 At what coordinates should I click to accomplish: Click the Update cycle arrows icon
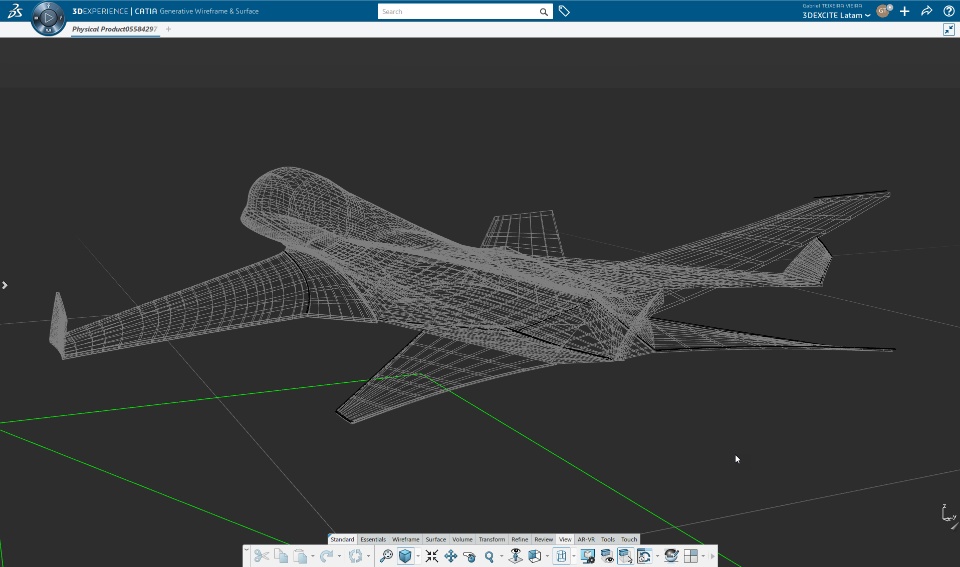[355, 556]
